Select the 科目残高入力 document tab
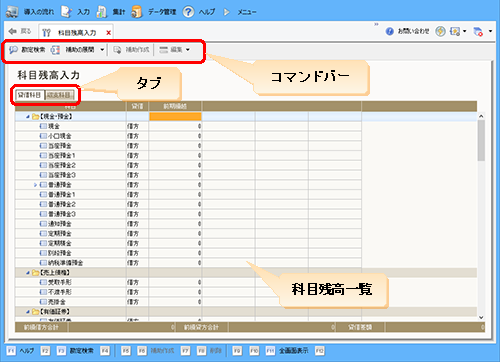The height and width of the screenshot is (362, 500). 77,33
